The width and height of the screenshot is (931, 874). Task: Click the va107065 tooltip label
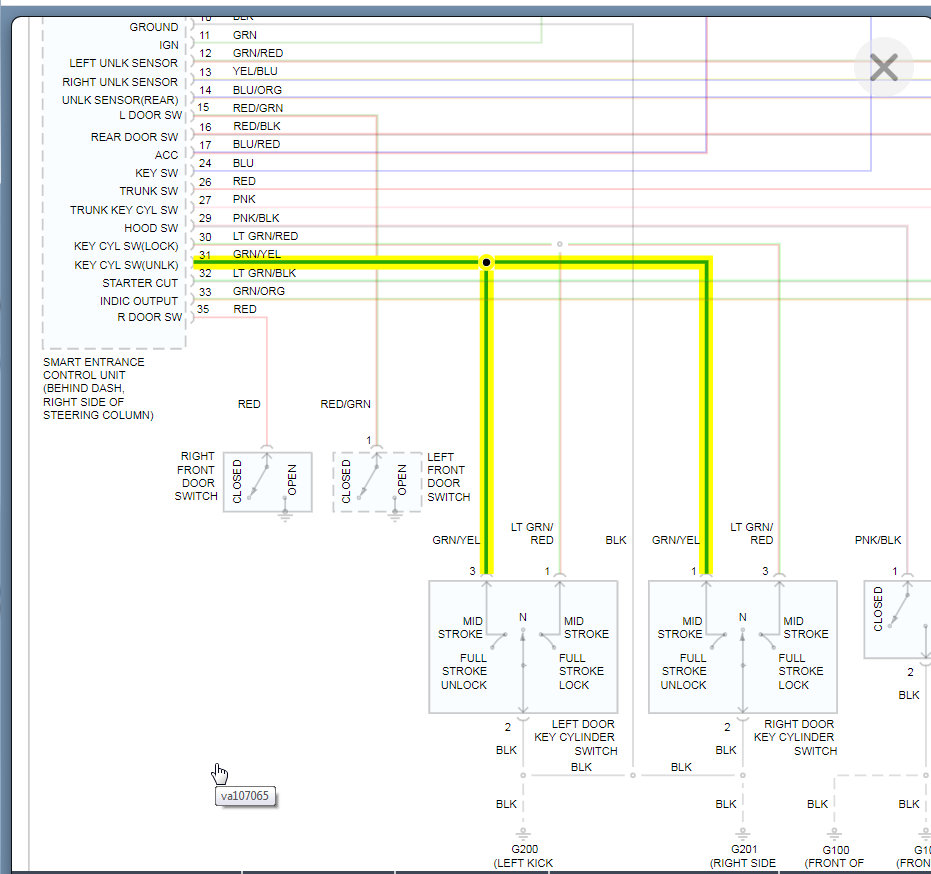tap(245, 796)
